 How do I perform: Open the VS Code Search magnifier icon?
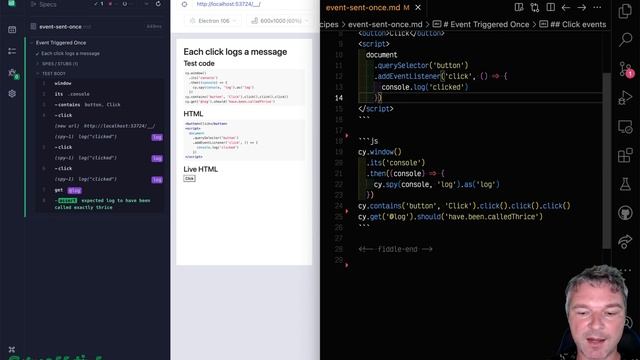tap(625, 40)
